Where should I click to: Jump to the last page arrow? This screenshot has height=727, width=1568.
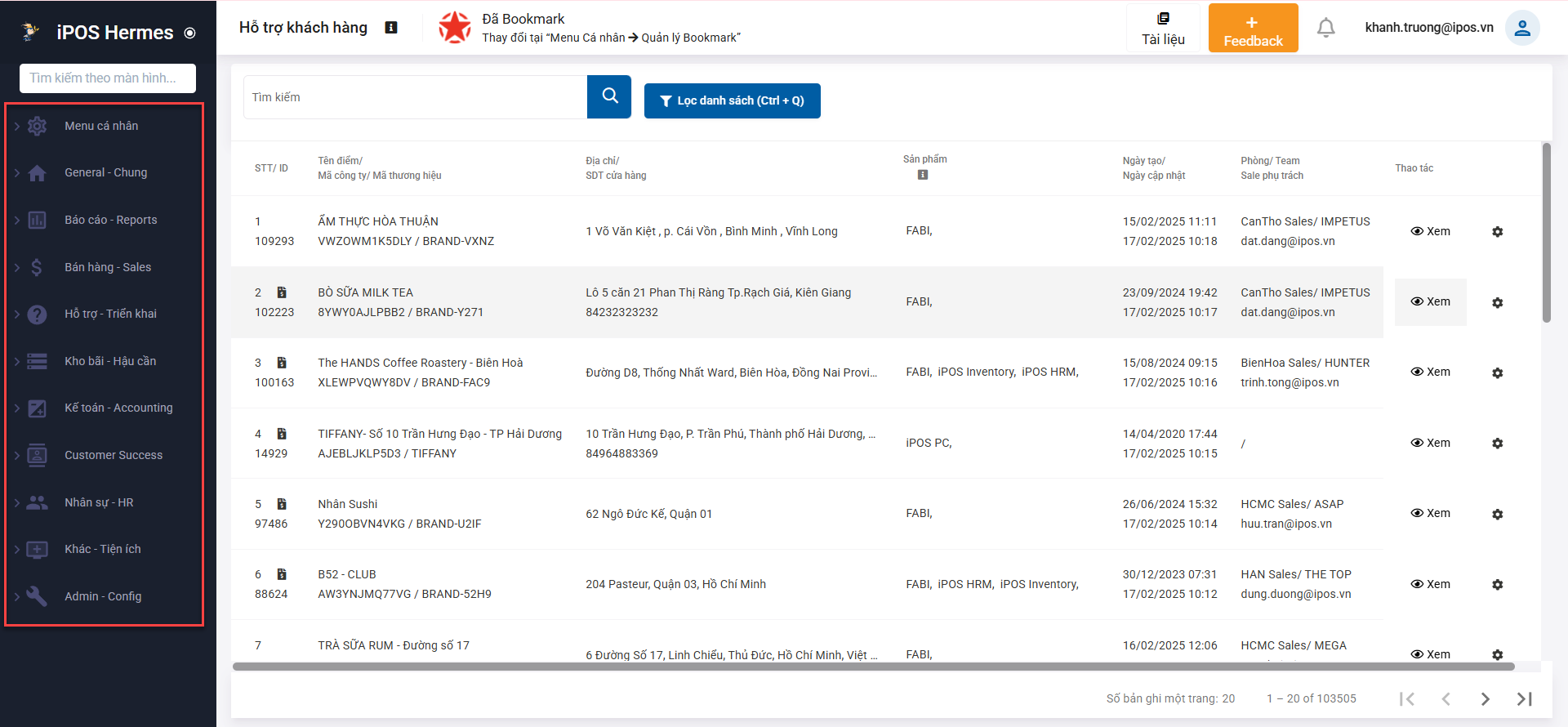tap(1525, 699)
